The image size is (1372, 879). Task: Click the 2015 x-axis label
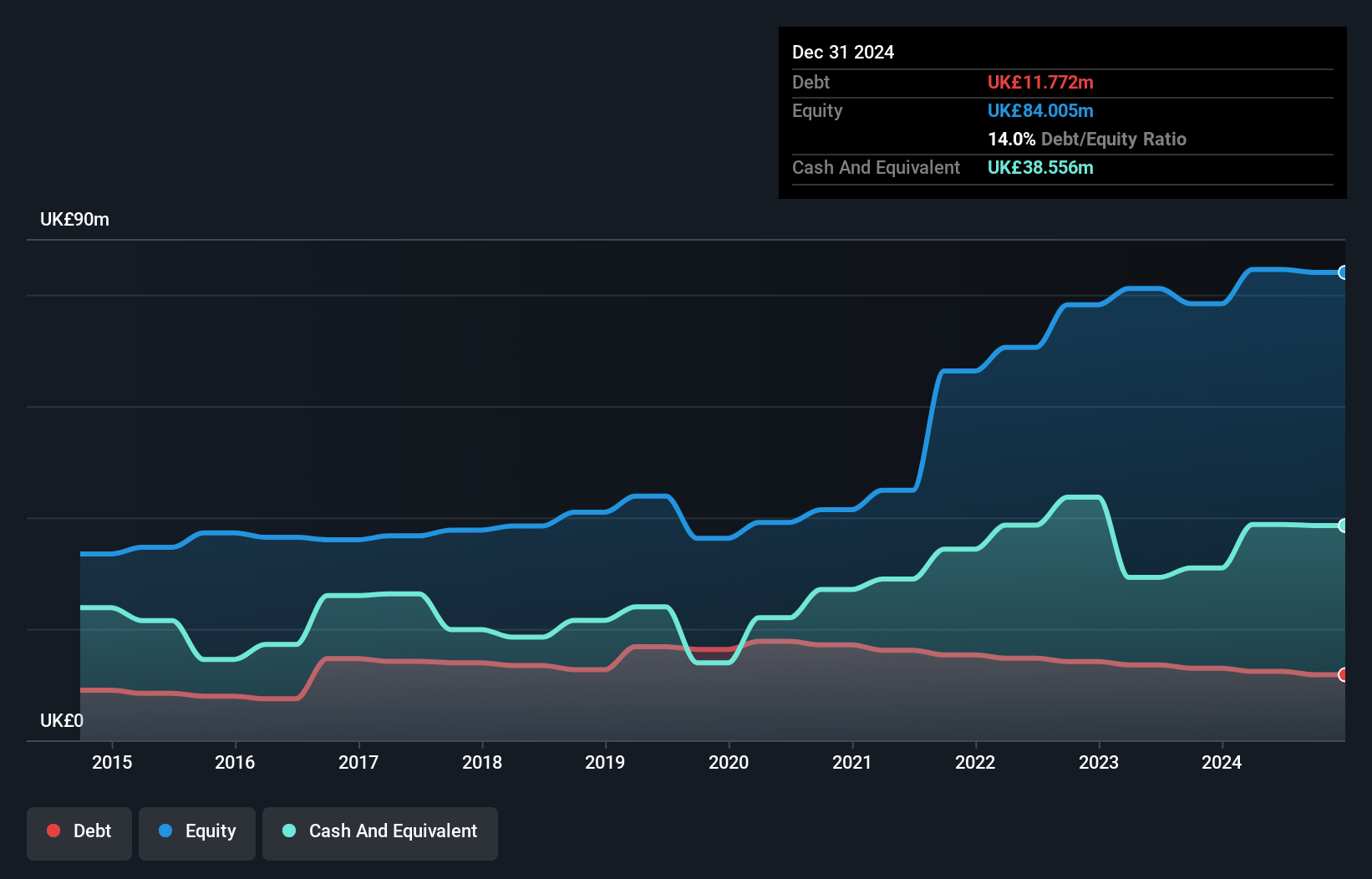(112, 762)
